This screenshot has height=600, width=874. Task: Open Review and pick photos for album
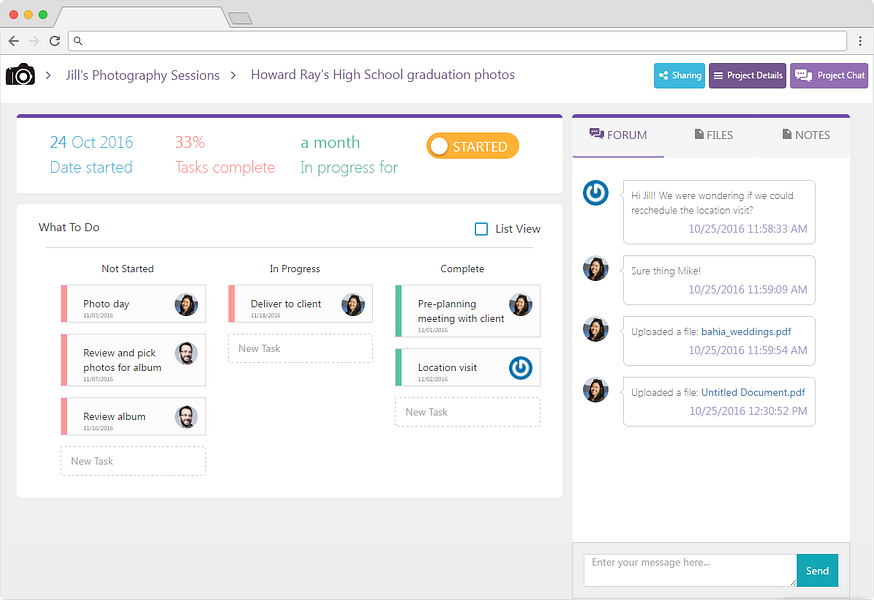click(133, 360)
